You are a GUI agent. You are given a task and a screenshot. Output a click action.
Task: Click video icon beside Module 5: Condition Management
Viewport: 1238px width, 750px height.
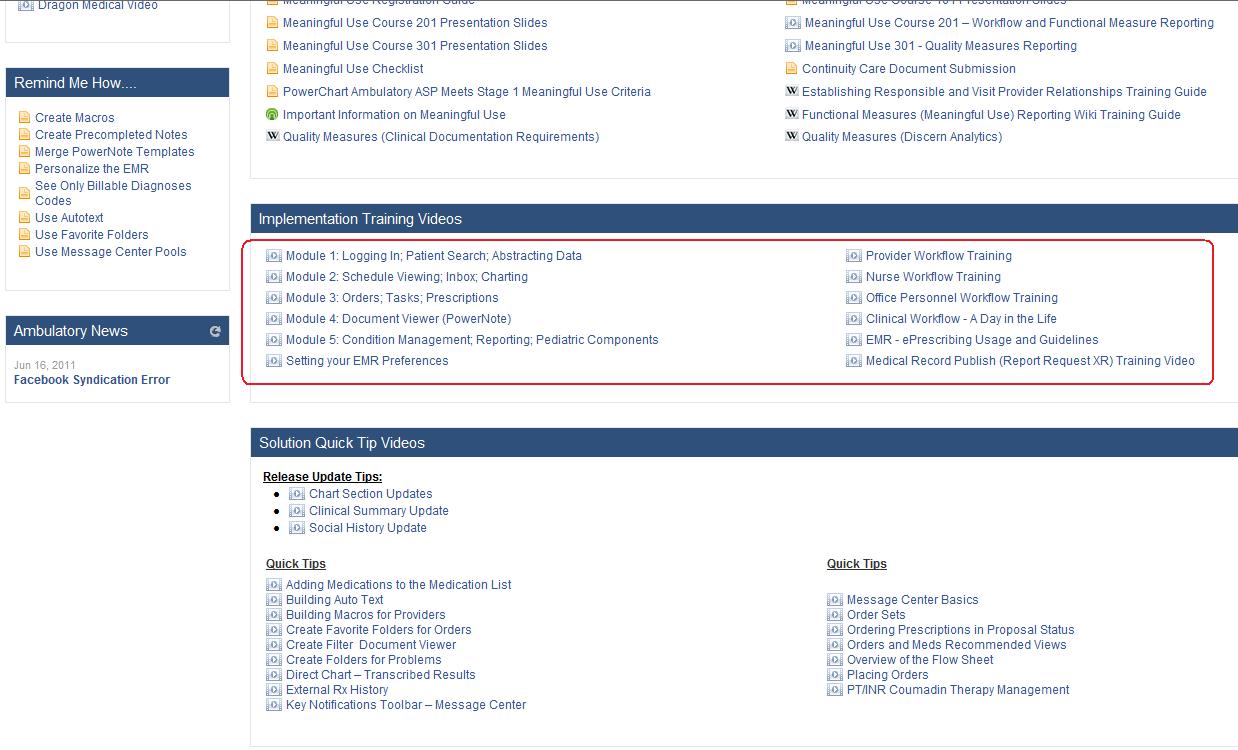coord(274,340)
